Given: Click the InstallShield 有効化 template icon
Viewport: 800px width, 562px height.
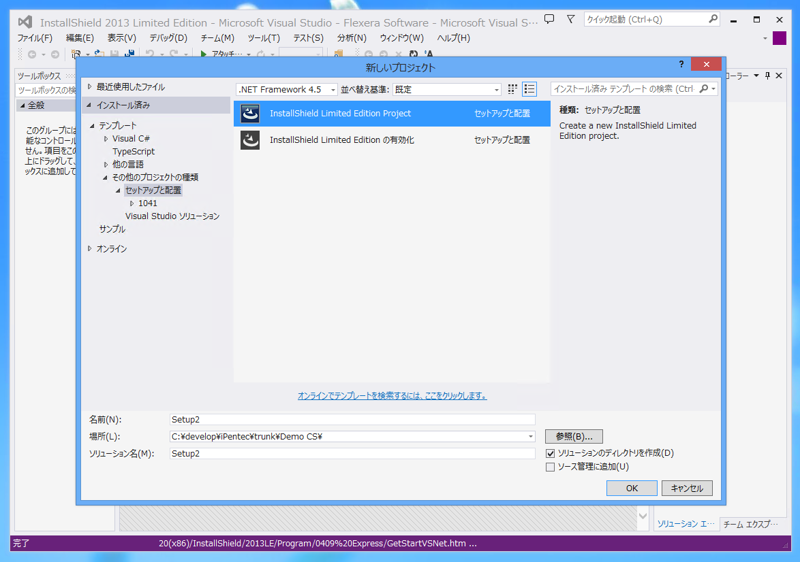Looking at the screenshot, I should coord(250,140).
